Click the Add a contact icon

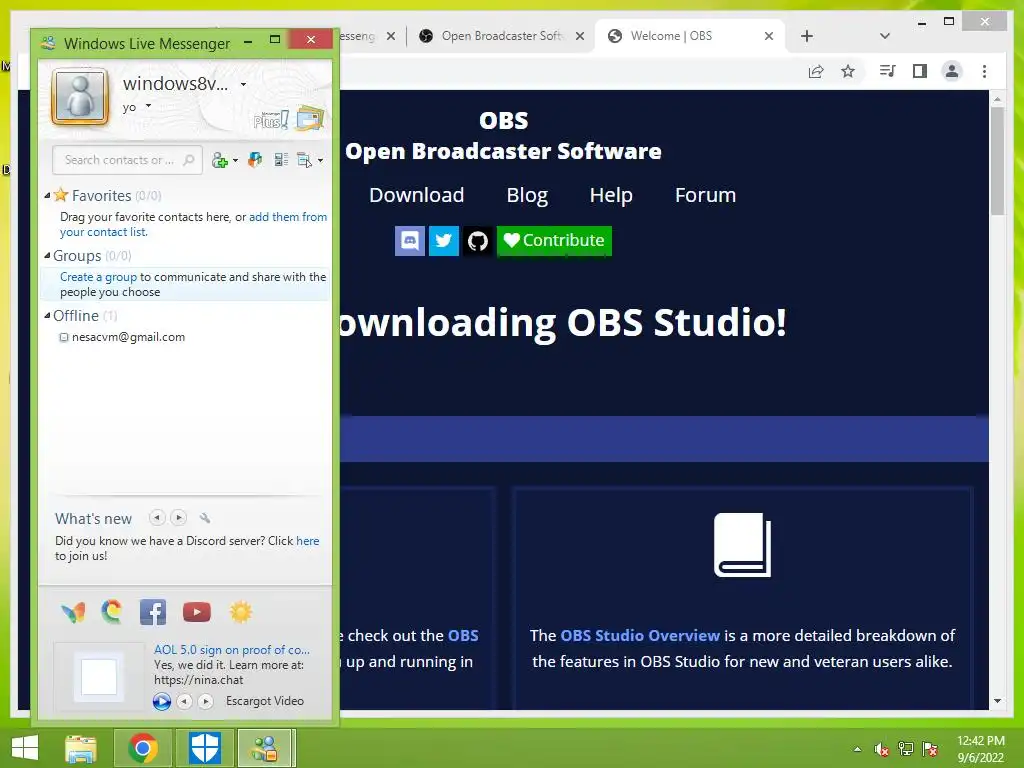[219, 160]
